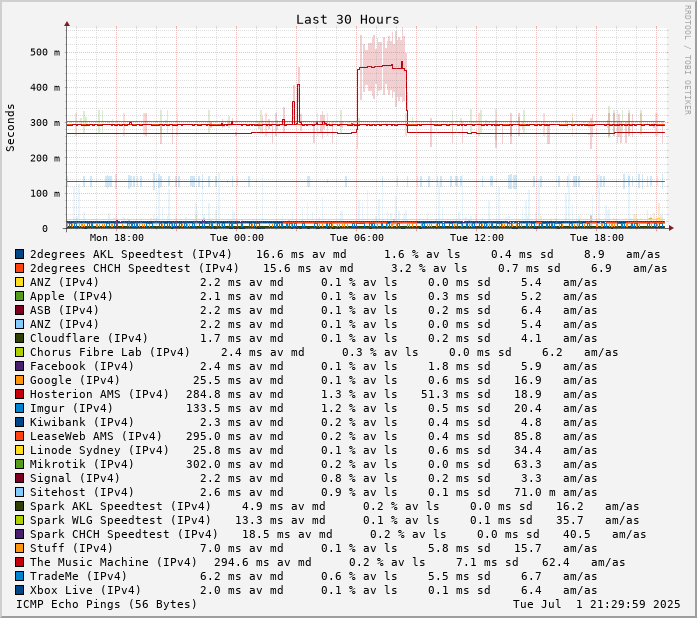Click the '85.8' LeaseWeb am/as value
This screenshot has width=697, height=618.
coord(528,436)
